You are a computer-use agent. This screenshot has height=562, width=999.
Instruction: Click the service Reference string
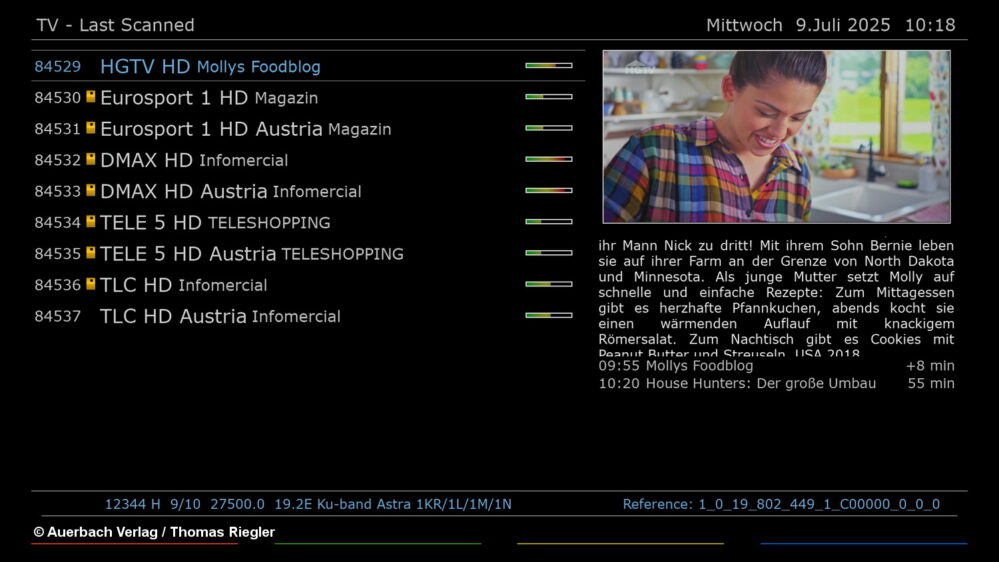point(781,504)
